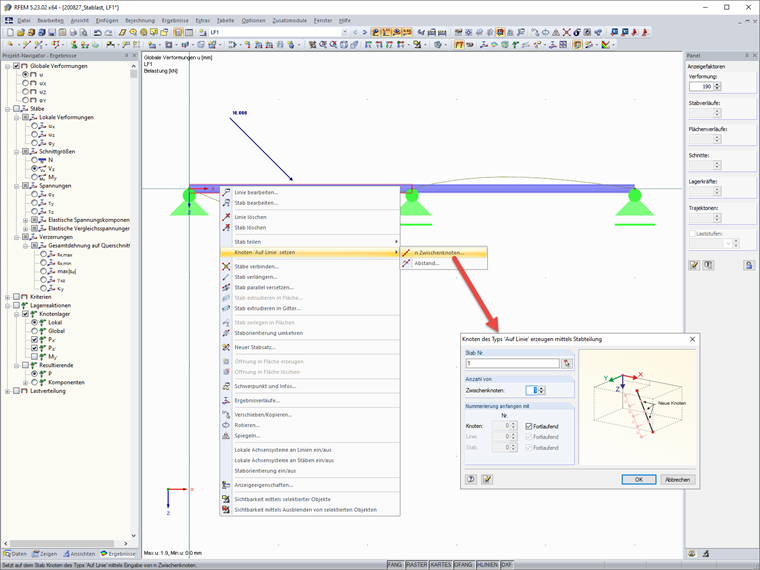Collapse the Spannungen tree node

pyautogui.click(x=16, y=186)
